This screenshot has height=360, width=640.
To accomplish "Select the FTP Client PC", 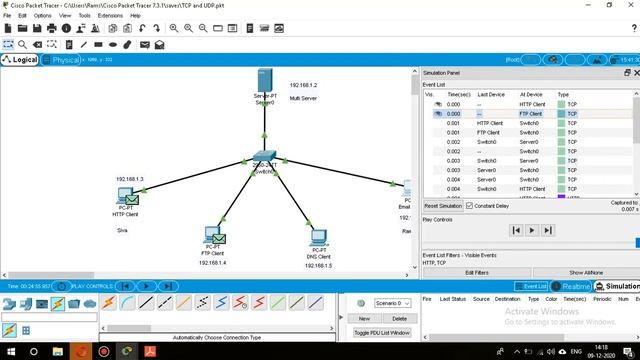I will click(x=212, y=235).
